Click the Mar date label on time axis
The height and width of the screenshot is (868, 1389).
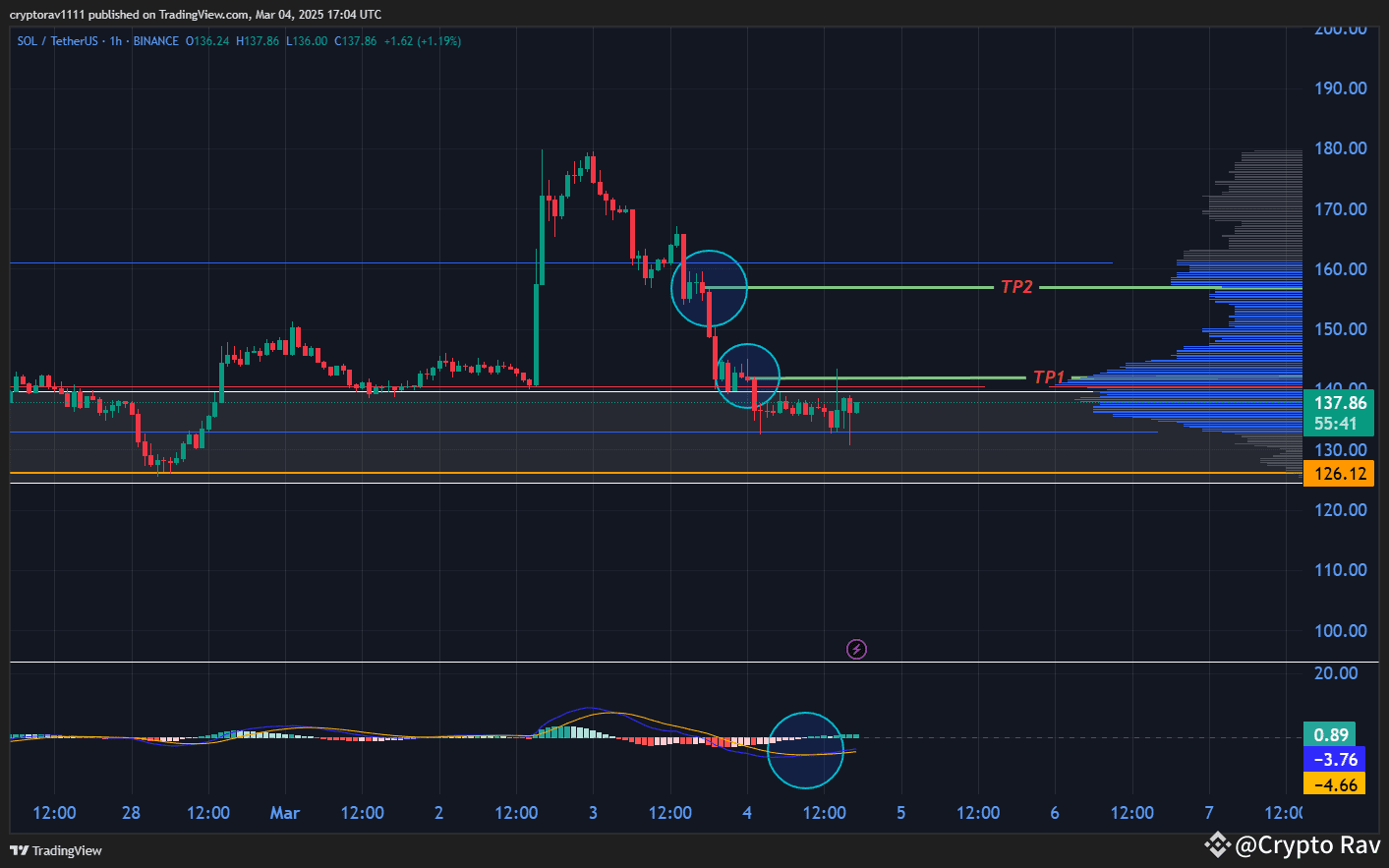285,813
